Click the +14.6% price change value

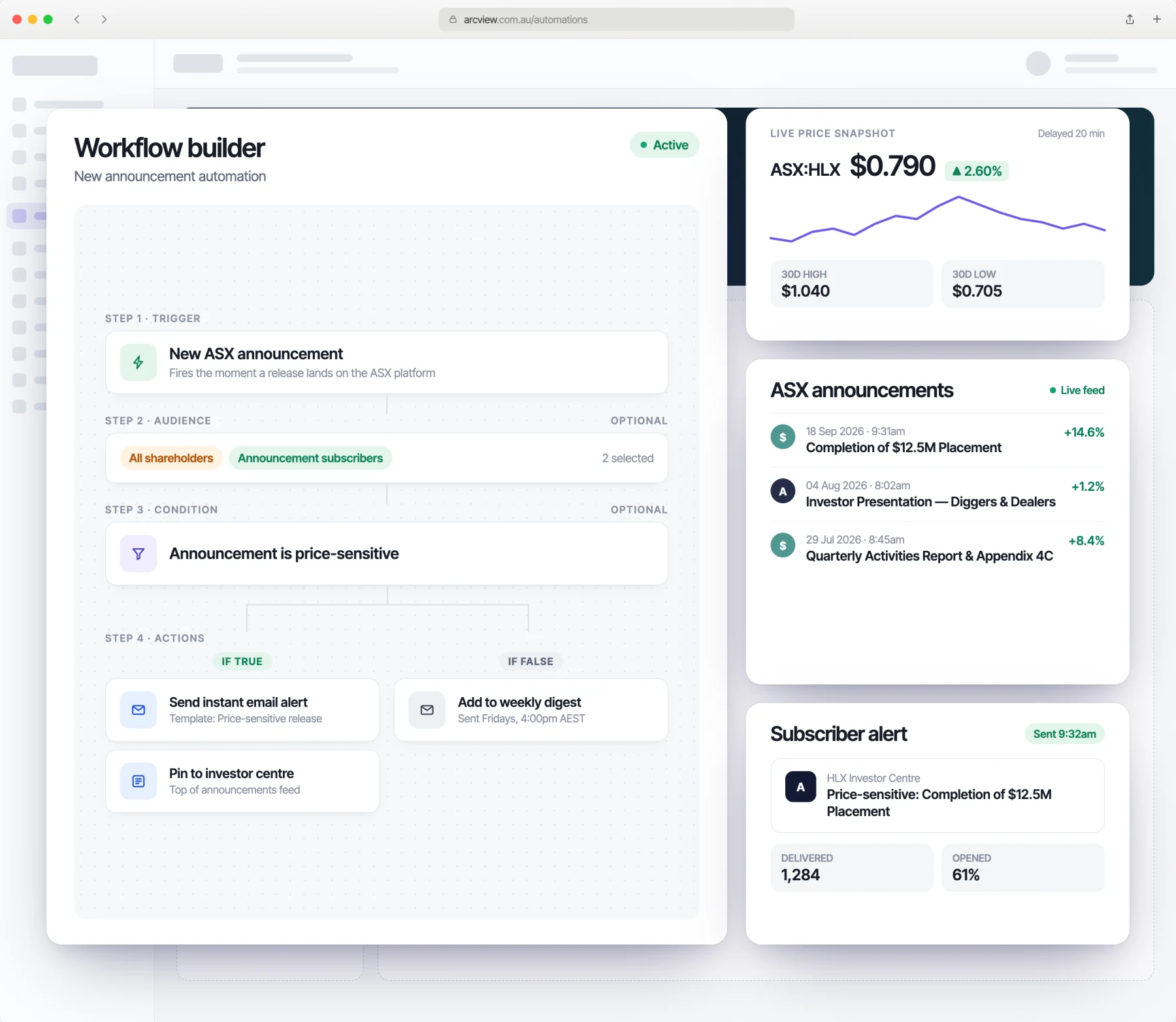point(1085,433)
